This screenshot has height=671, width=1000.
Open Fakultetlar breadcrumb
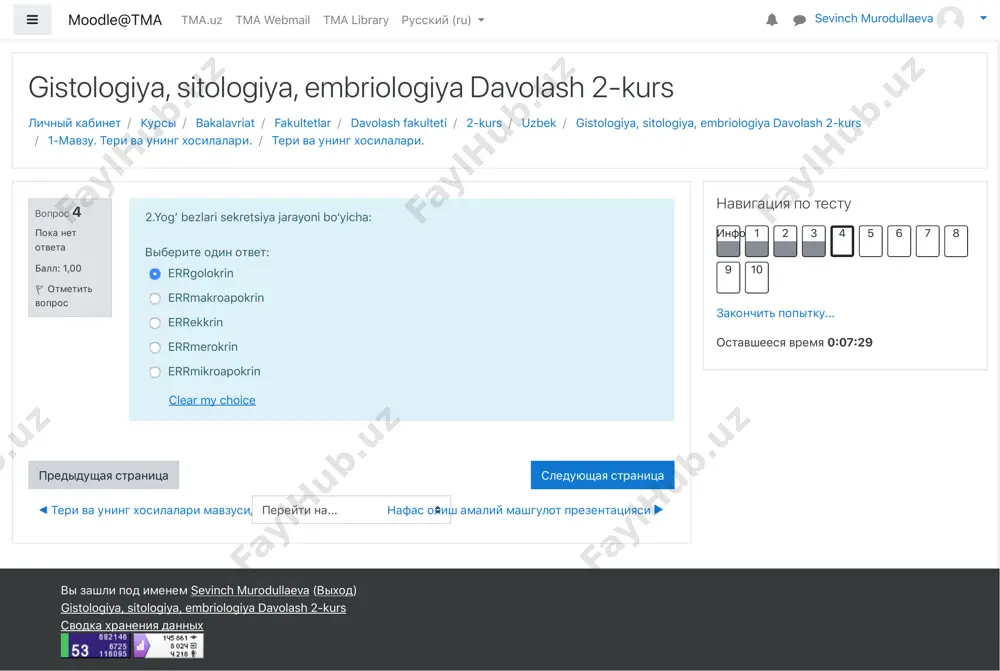pyautogui.click(x=302, y=123)
